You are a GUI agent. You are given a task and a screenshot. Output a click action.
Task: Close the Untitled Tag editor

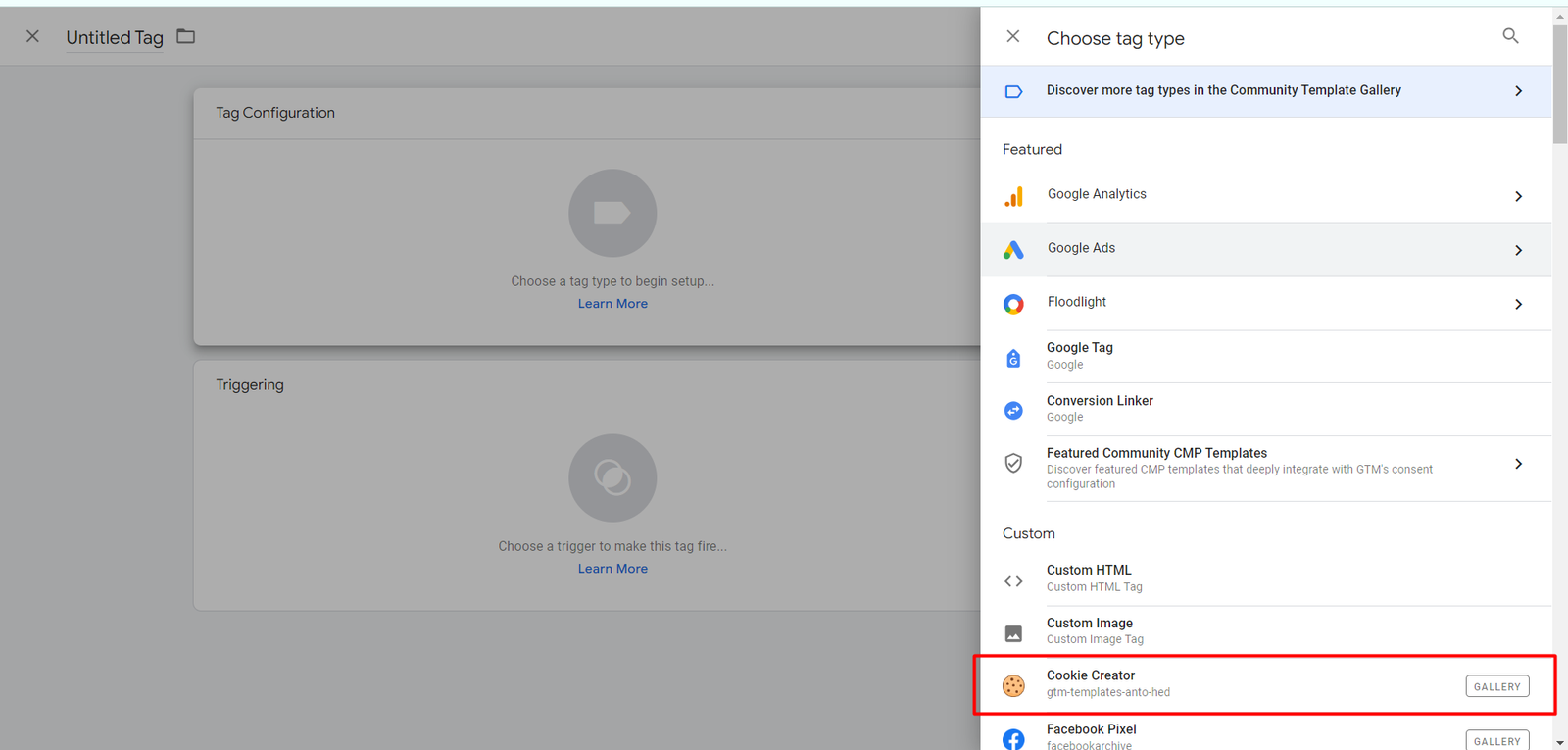pyautogui.click(x=32, y=36)
